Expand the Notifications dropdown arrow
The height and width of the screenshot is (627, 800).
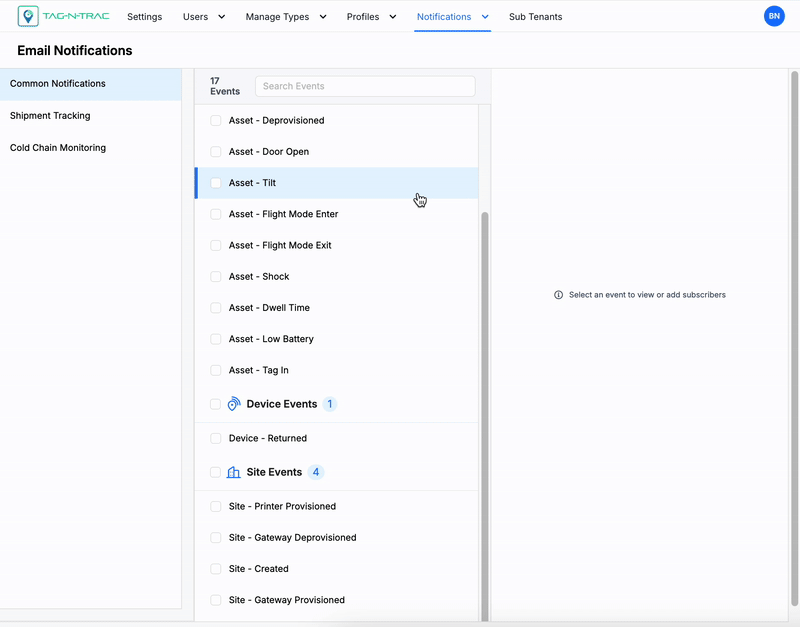tap(485, 17)
